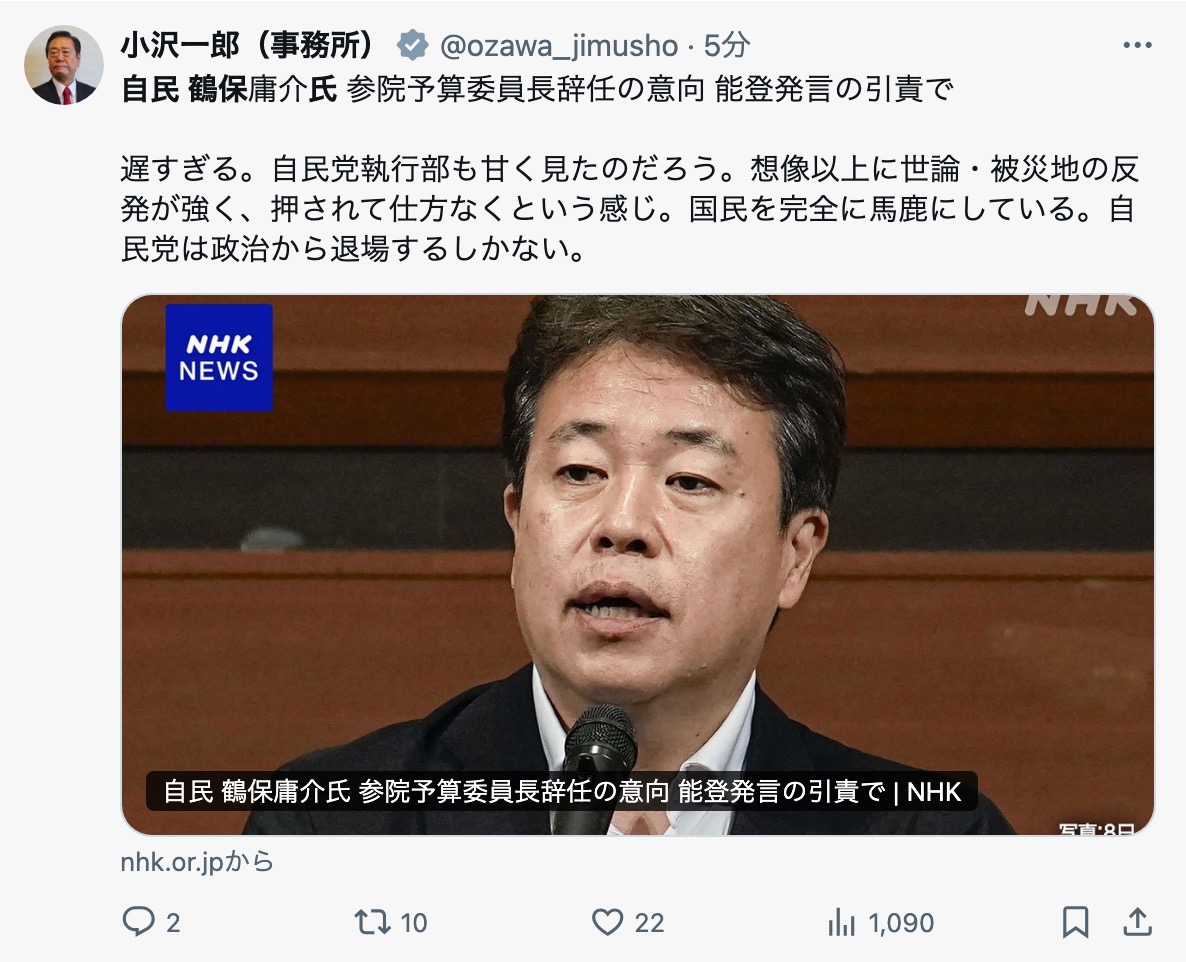Image resolution: width=1186 pixels, height=962 pixels.
Task: Follow the nhk.or.jpから source link
Action: 197,861
